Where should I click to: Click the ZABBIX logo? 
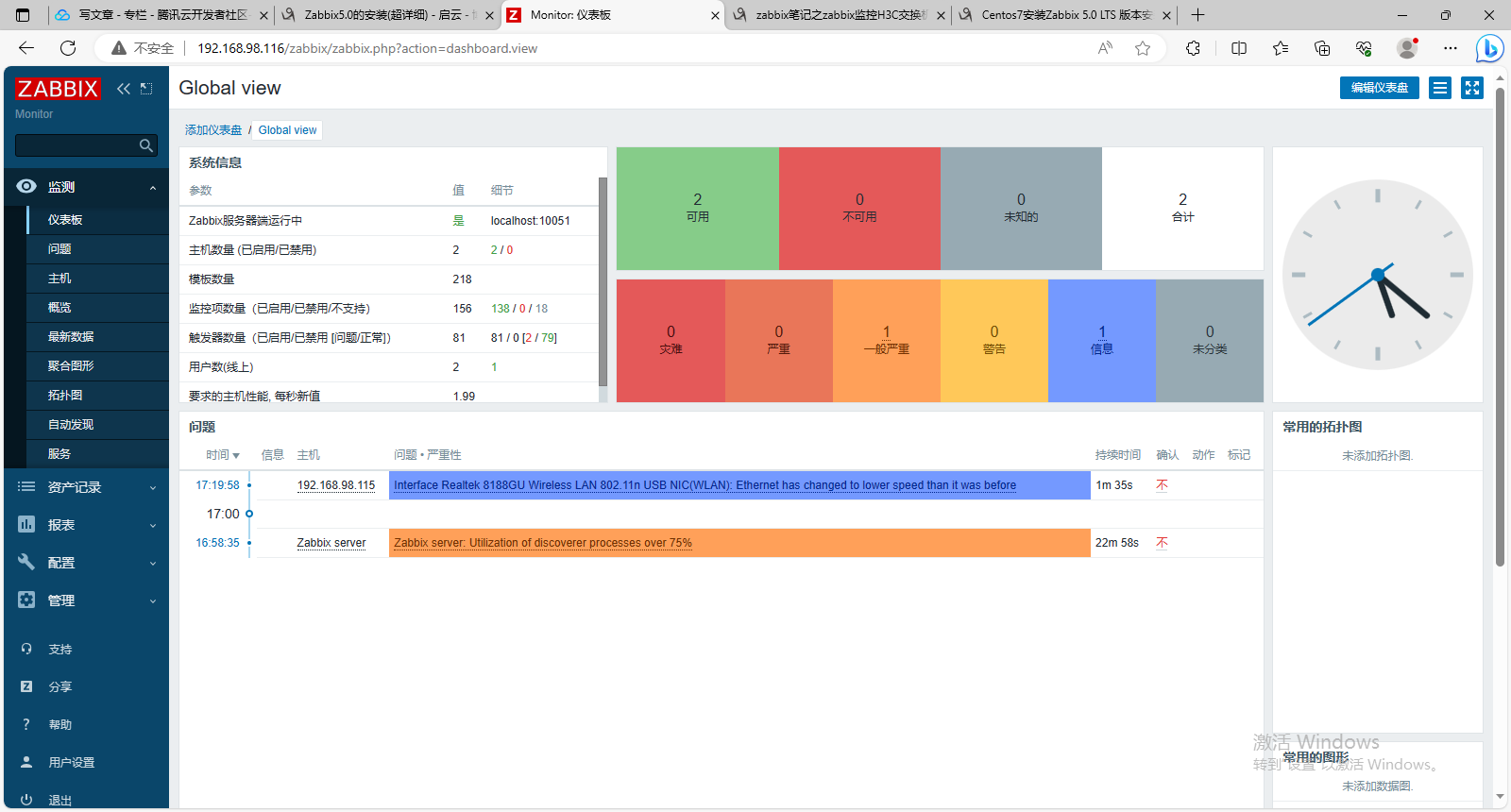[x=58, y=89]
